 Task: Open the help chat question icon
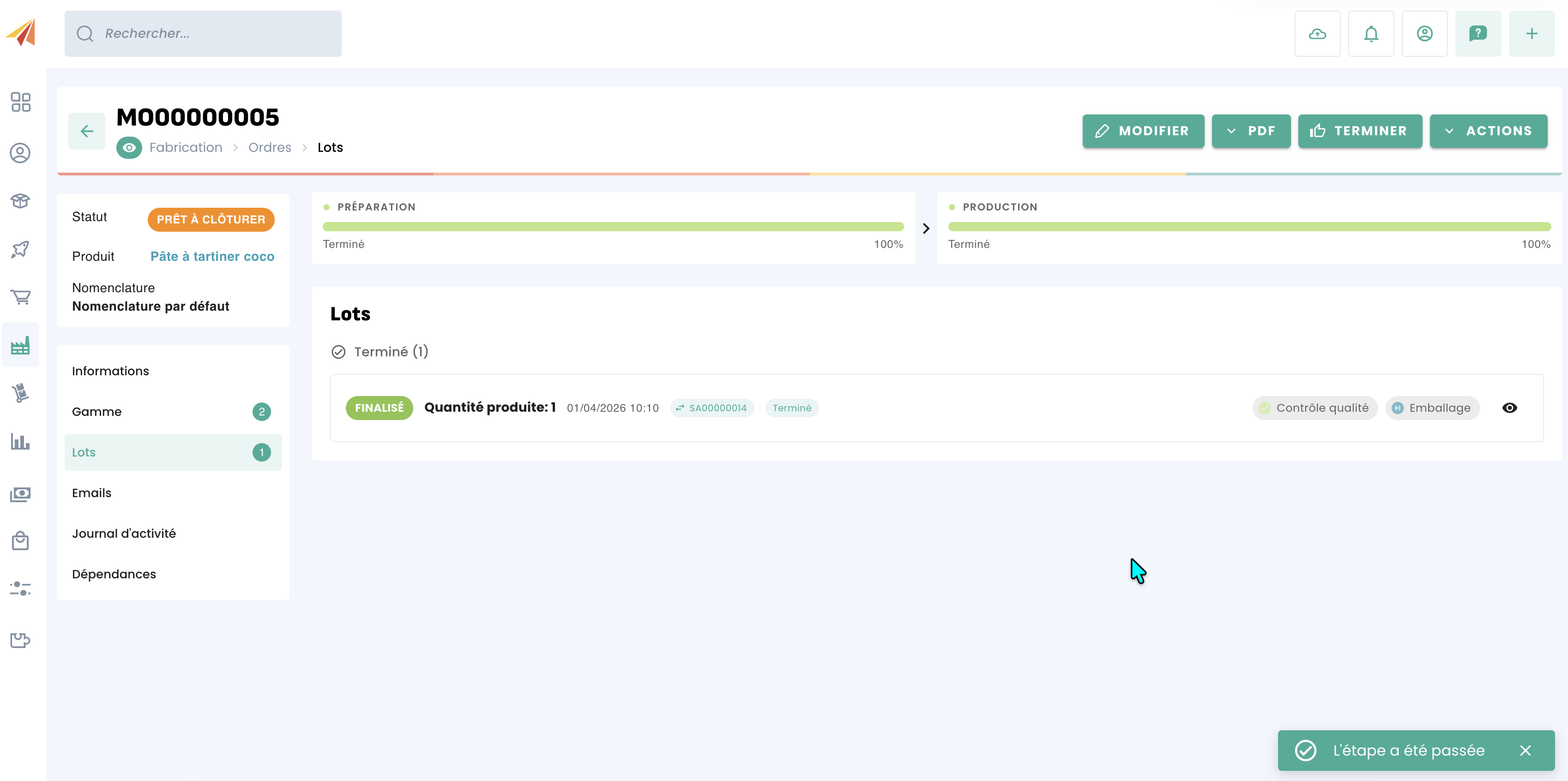(1478, 34)
